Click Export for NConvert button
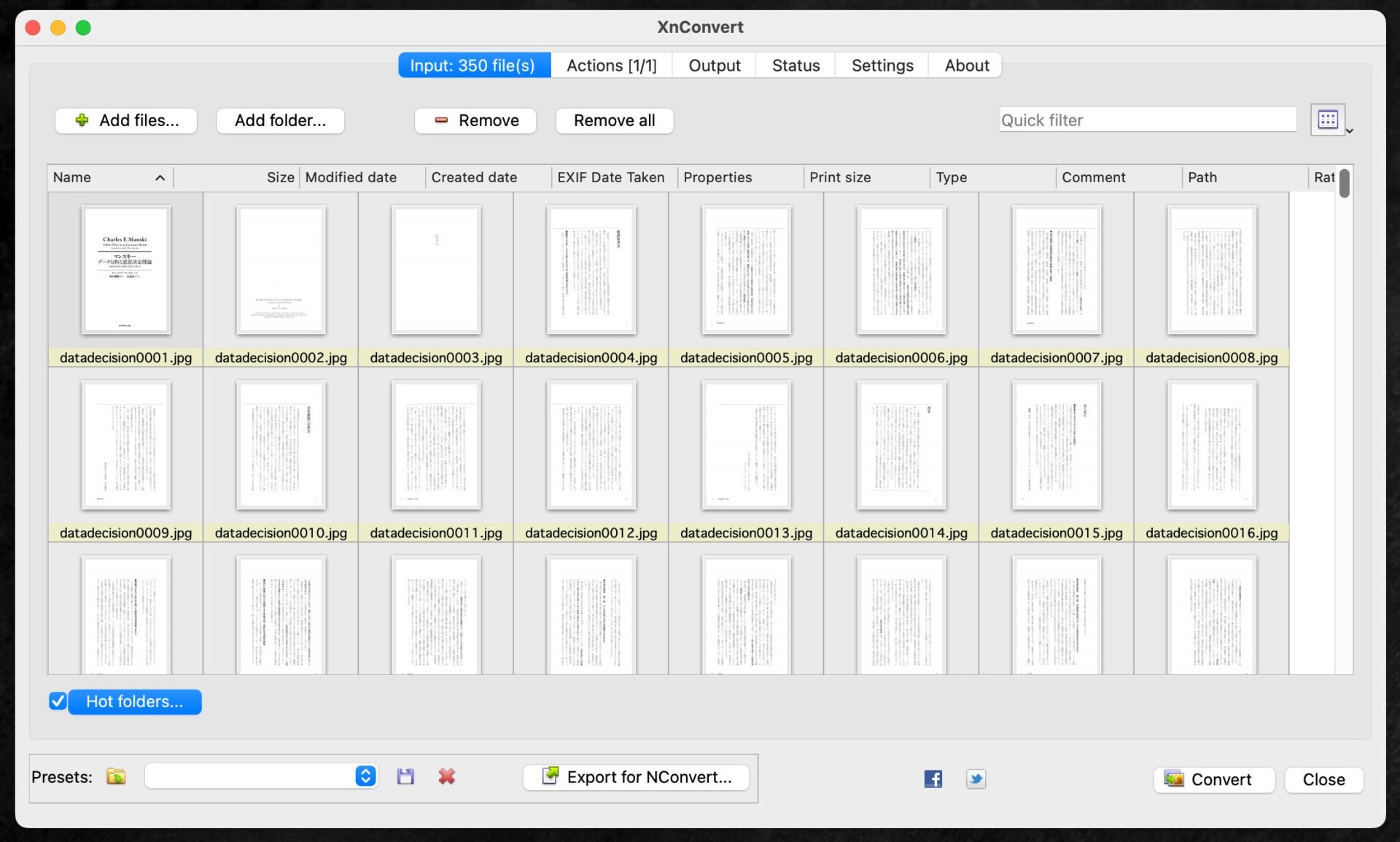 pyautogui.click(x=636, y=777)
